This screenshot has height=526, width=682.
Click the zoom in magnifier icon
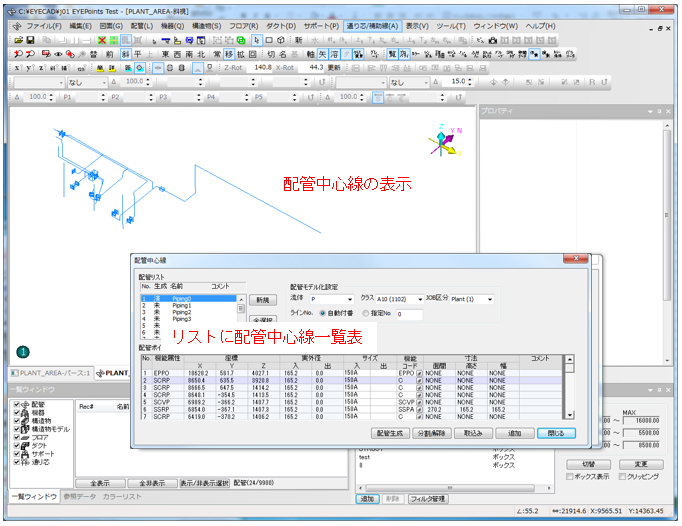pos(18,54)
